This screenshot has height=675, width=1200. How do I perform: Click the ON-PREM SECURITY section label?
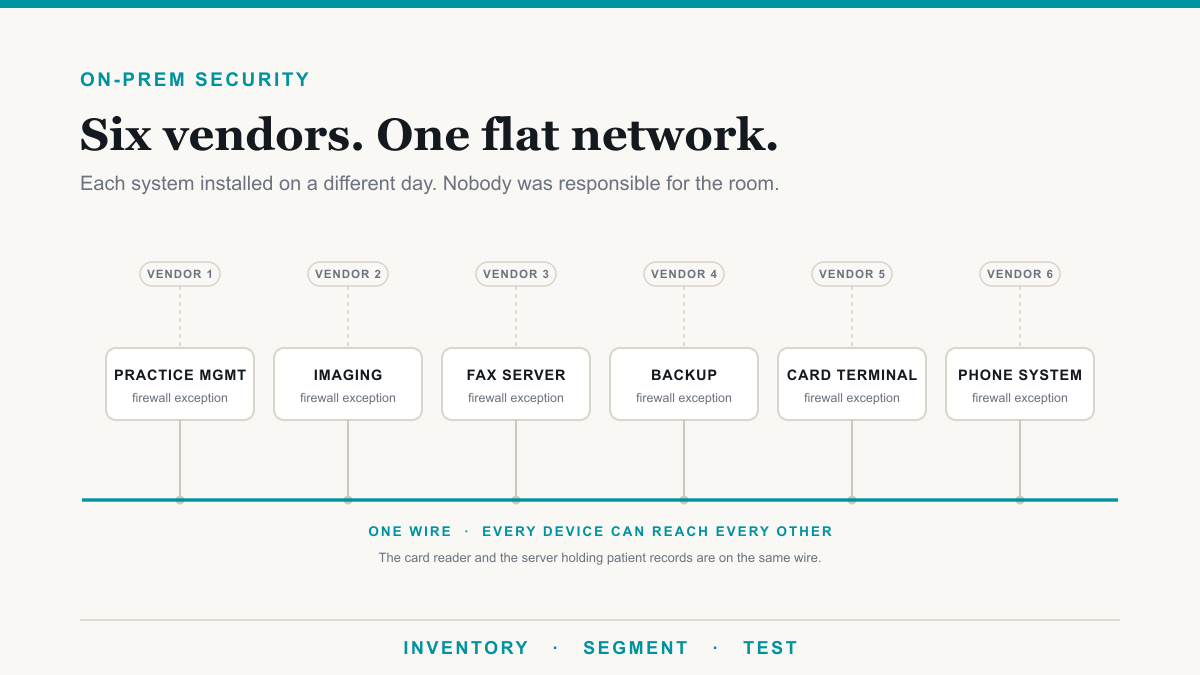[x=195, y=80]
